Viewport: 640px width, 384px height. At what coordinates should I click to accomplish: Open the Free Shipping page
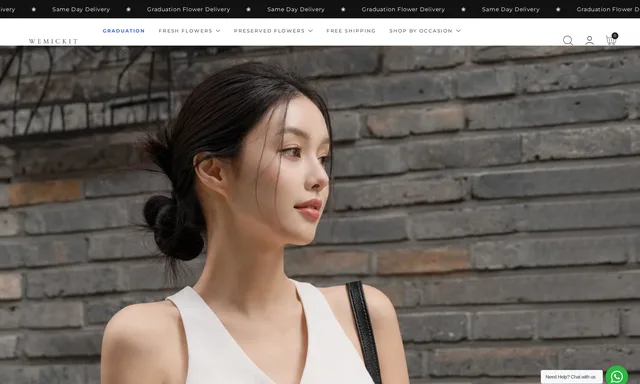[x=351, y=31]
